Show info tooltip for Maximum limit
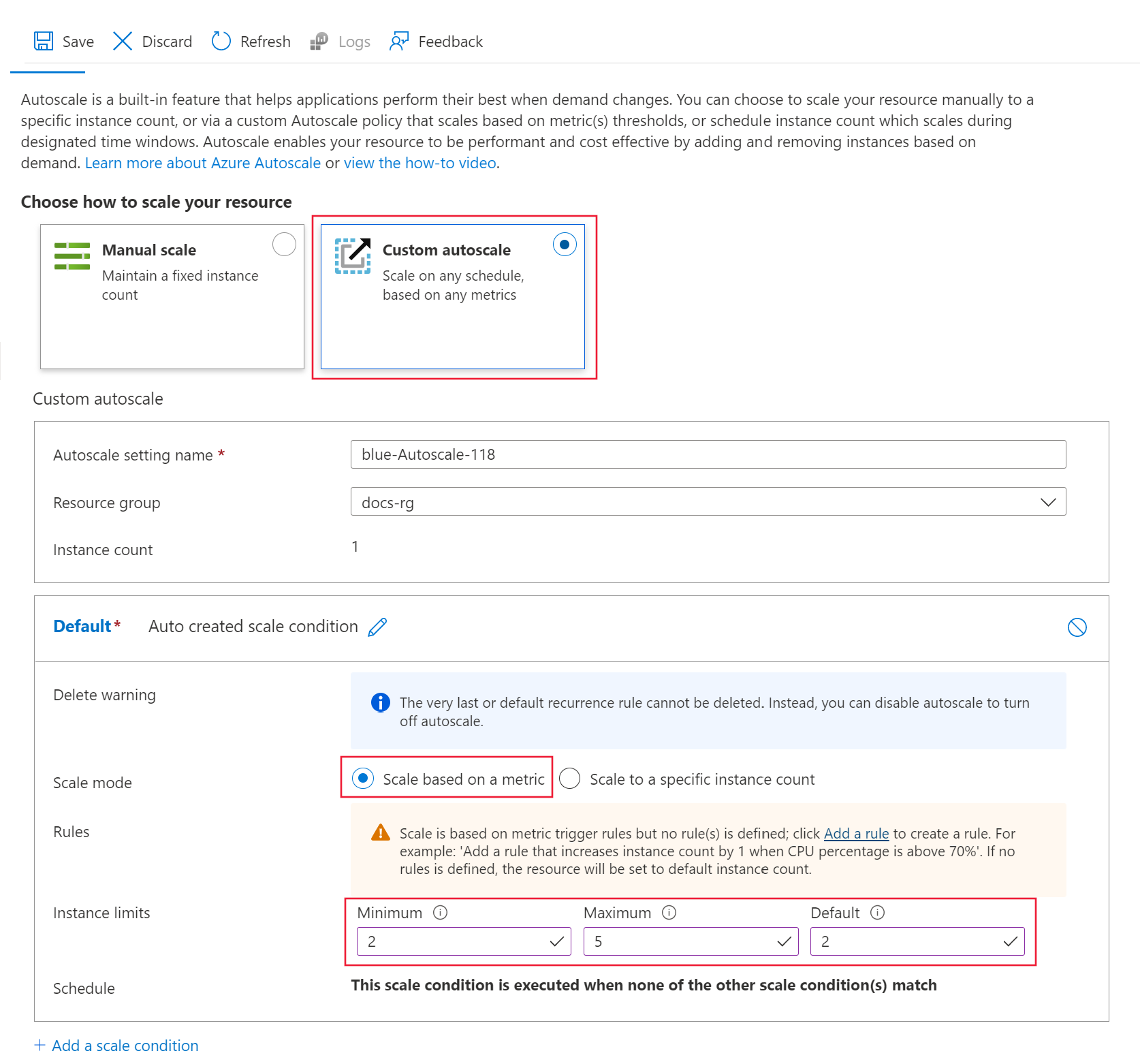This screenshot has width=1140, height=1064. point(669,913)
